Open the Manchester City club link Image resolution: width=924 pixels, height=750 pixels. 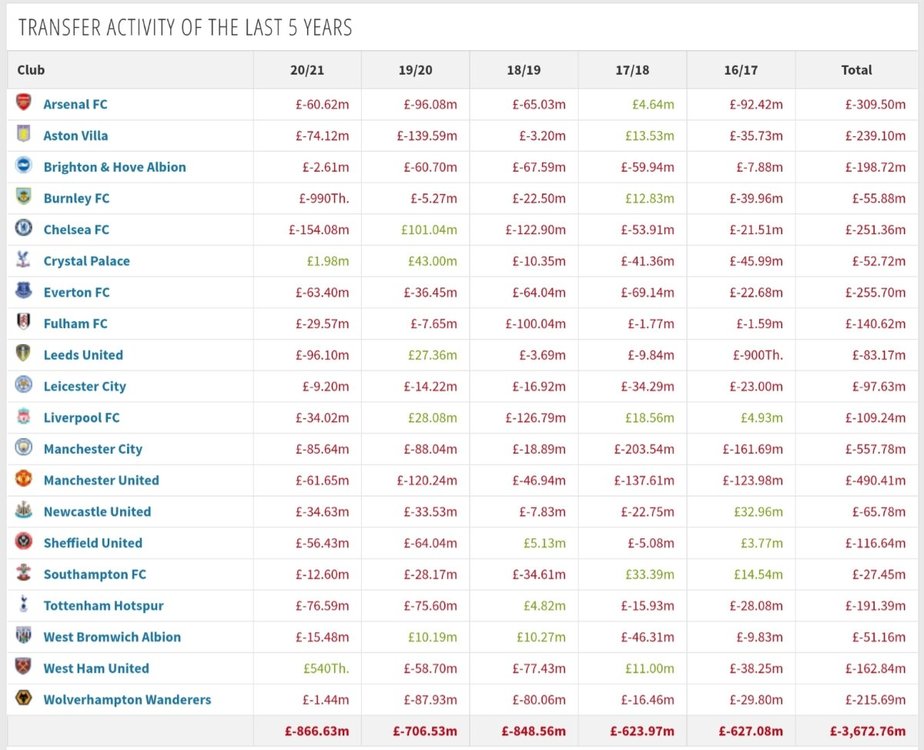click(93, 449)
